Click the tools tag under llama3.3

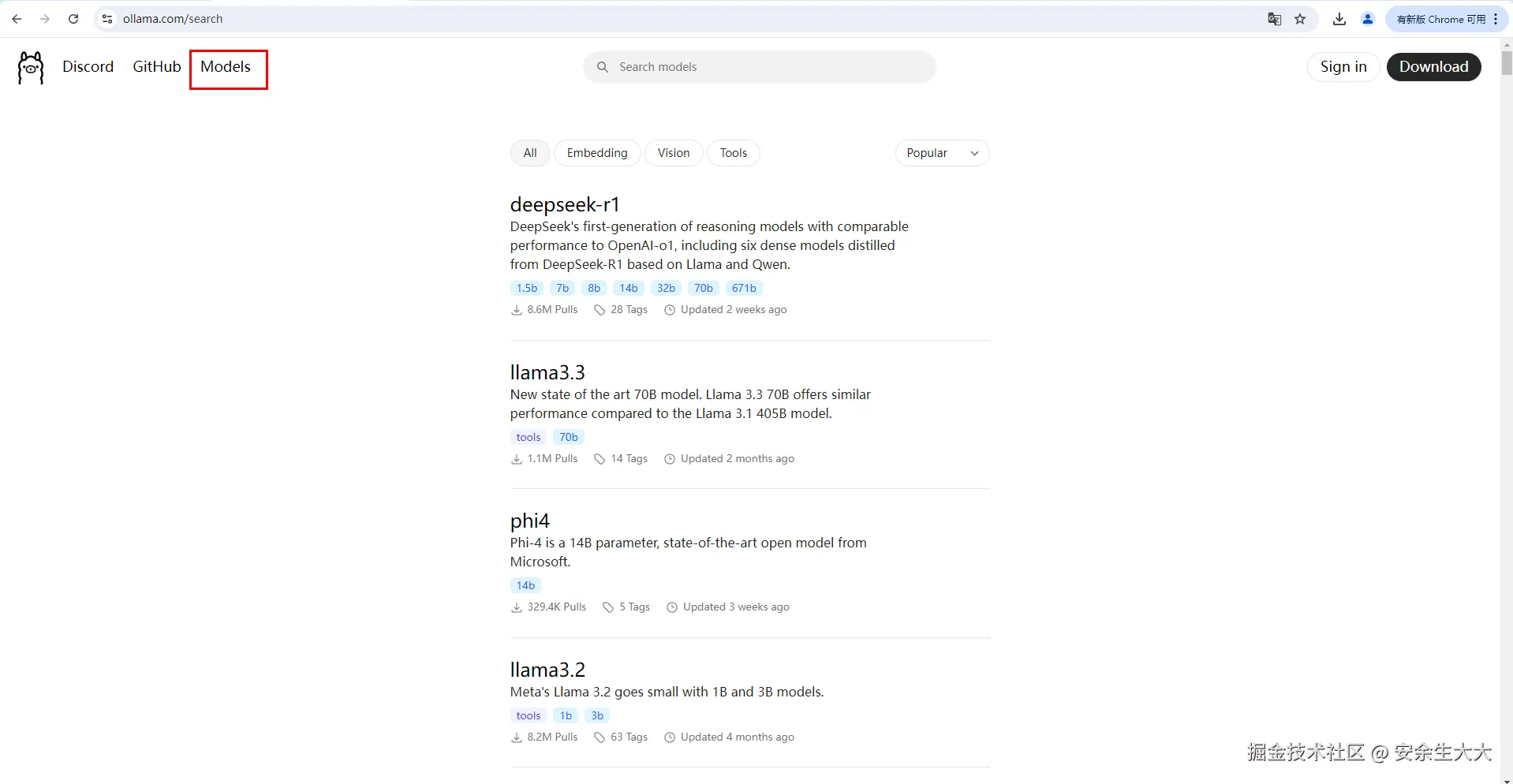coord(529,437)
